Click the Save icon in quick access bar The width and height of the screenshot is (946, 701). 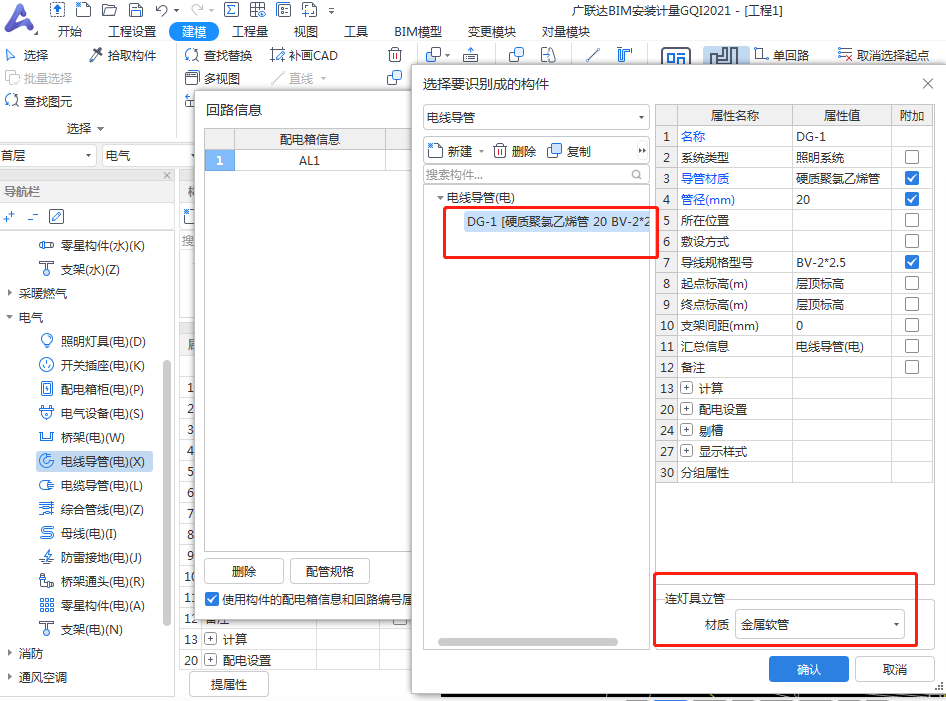point(136,10)
